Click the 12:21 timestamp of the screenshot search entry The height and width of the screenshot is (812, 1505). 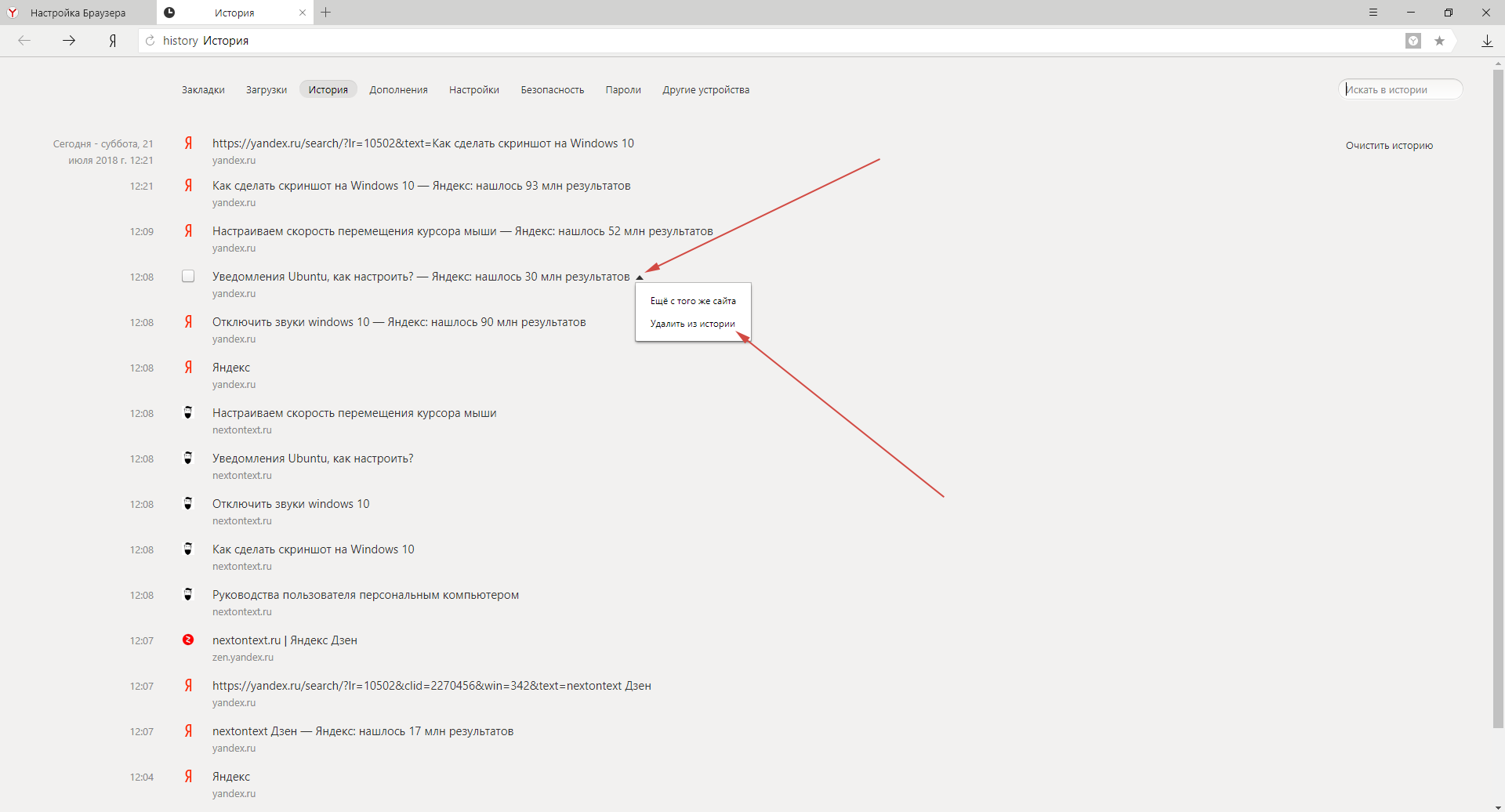click(x=142, y=187)
